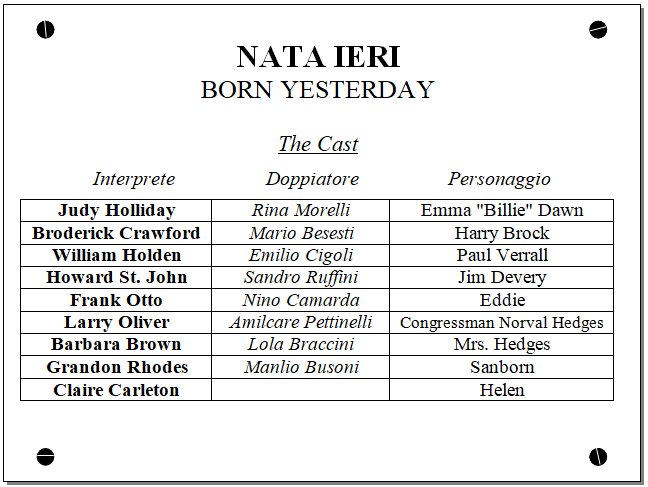Click the Emma "Billie" Dawn cell

[502, 211]
